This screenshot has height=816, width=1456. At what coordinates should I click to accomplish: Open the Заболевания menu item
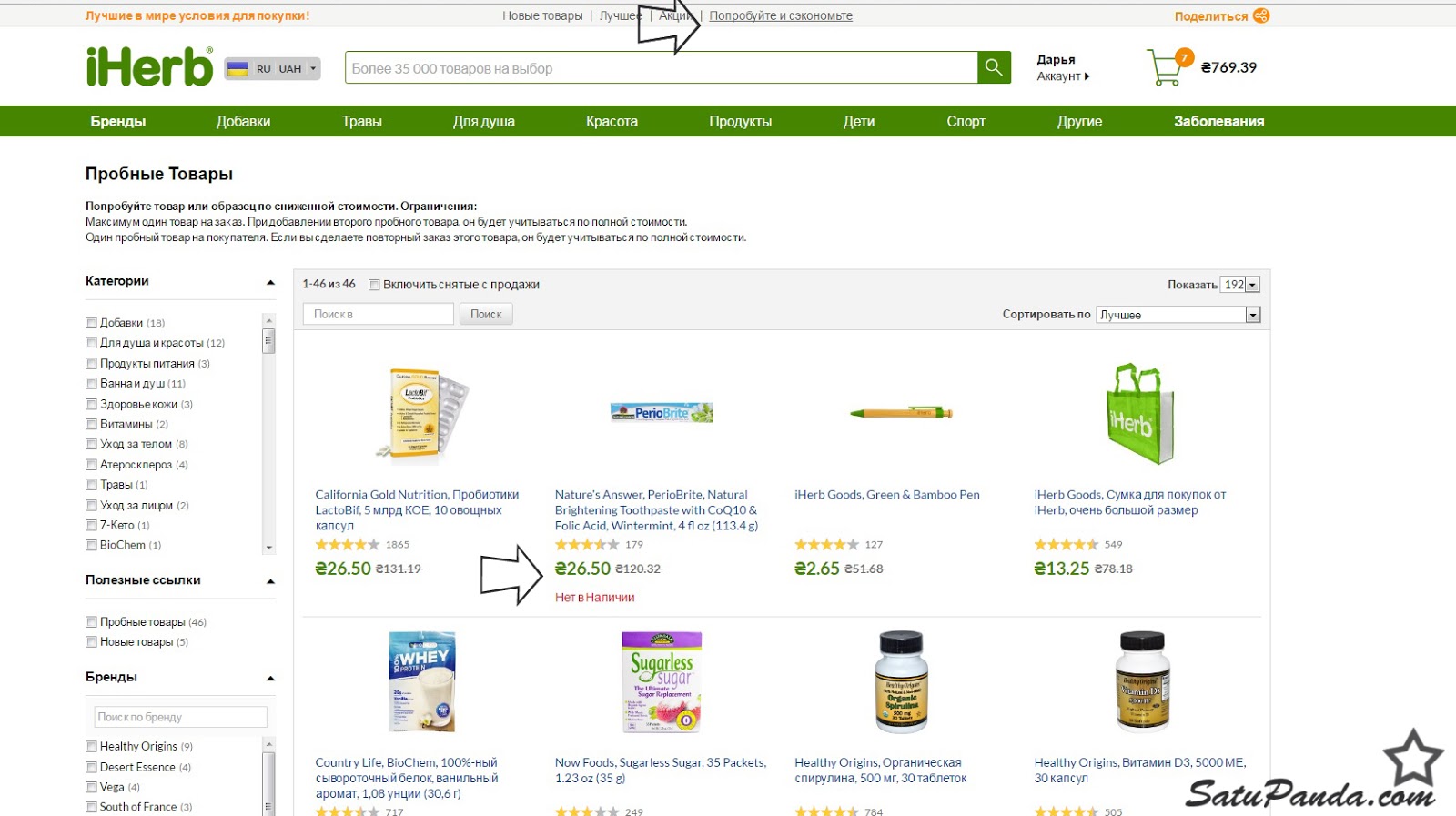tap(1218, 121)
